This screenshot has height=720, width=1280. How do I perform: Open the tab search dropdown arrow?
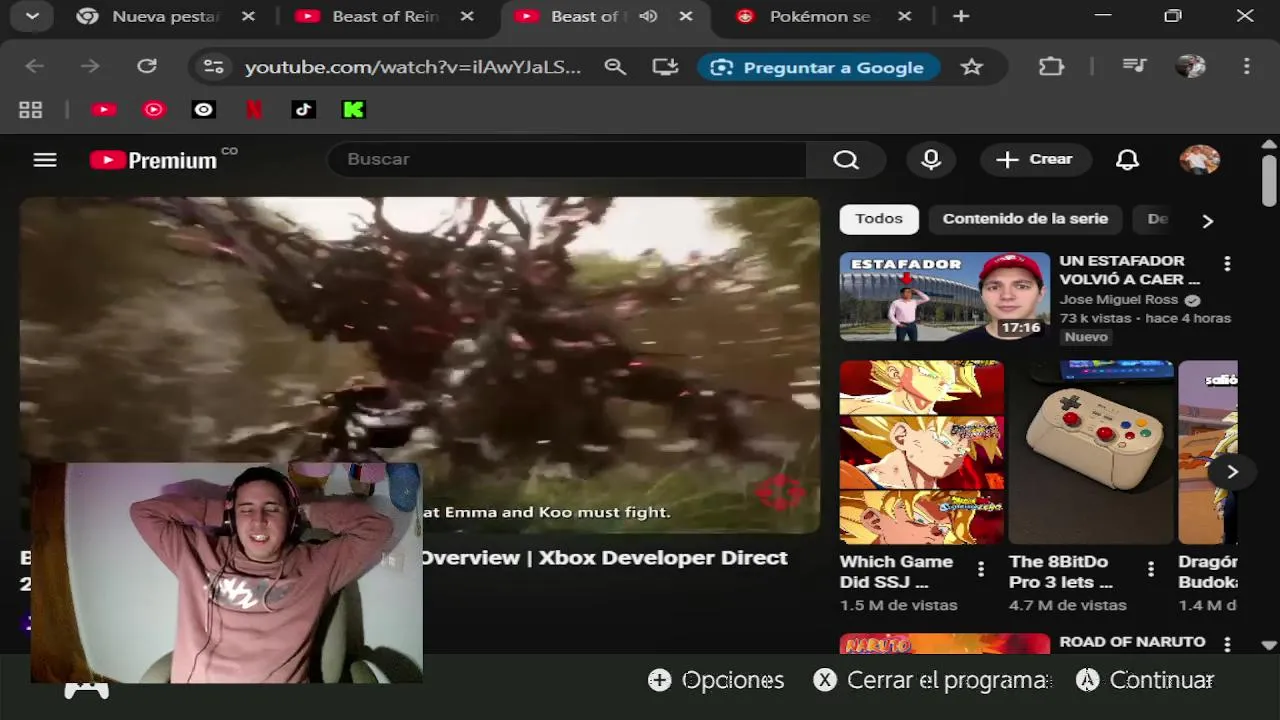[x=33, y=16]
